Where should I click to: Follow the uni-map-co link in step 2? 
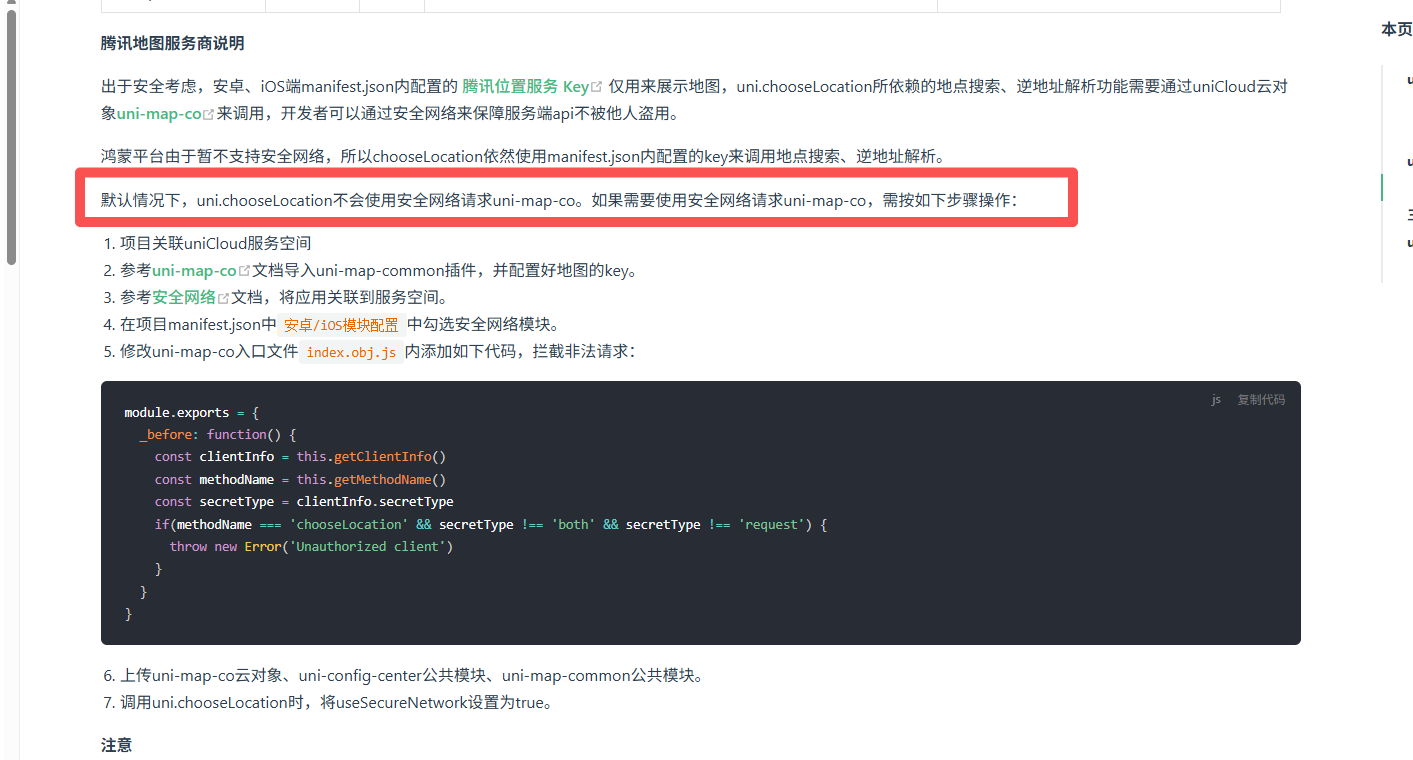pyautogui.click(x=194, y=270)
